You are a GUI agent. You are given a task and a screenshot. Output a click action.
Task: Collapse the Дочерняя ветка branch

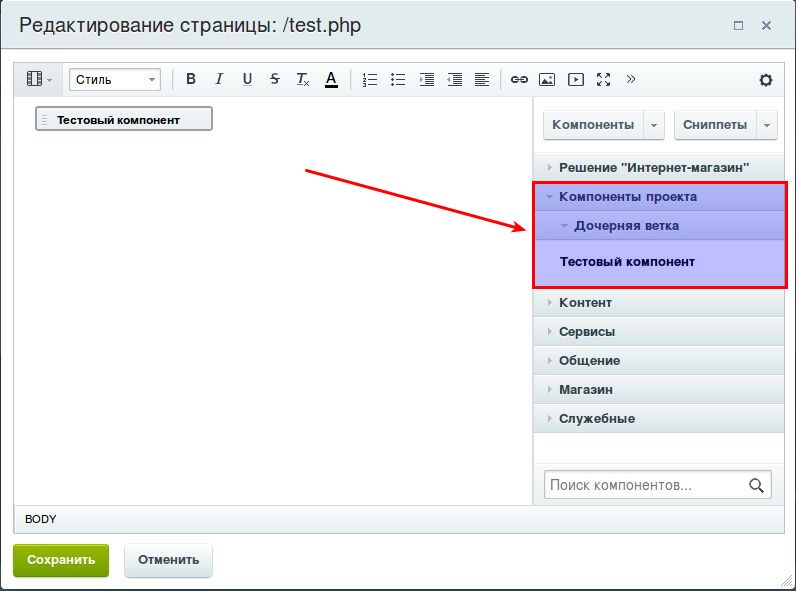[x=660, y=225]
